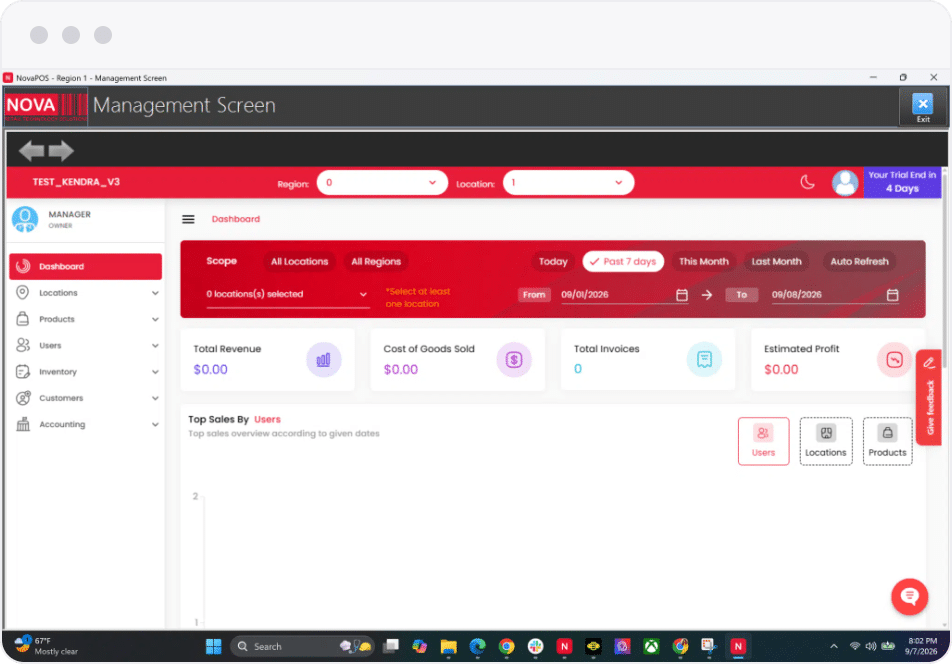Open the chat support bubble
Screen dimensions: 952x664
(x=909, y=597)
